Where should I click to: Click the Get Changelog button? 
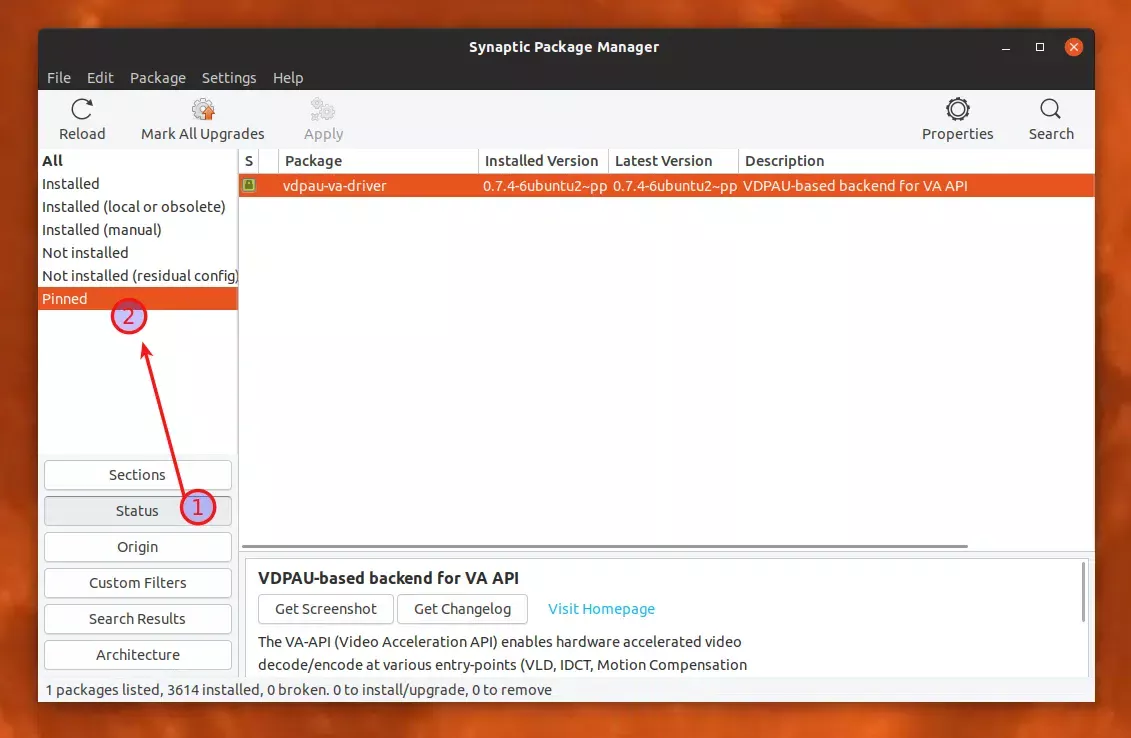pos(462,609)
